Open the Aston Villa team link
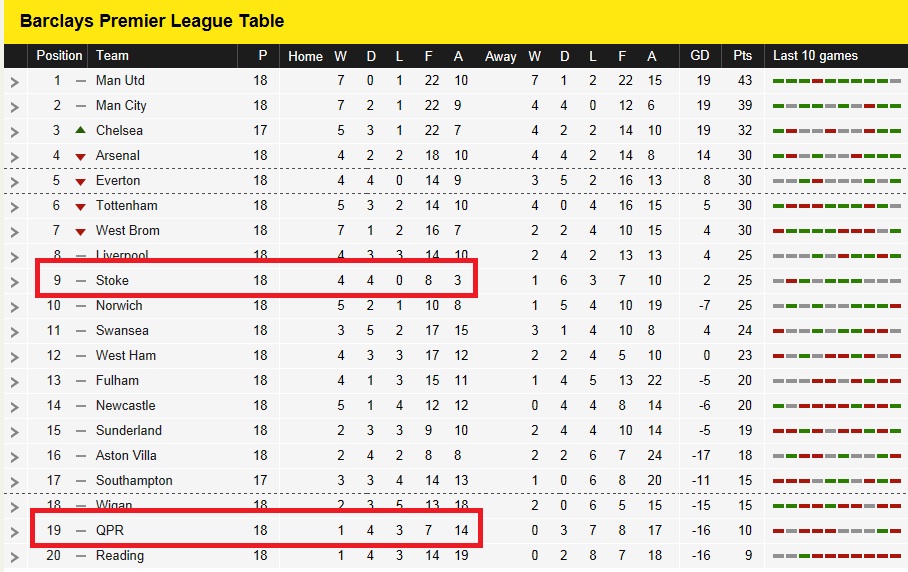908x572 pixels. pos(126,456)
